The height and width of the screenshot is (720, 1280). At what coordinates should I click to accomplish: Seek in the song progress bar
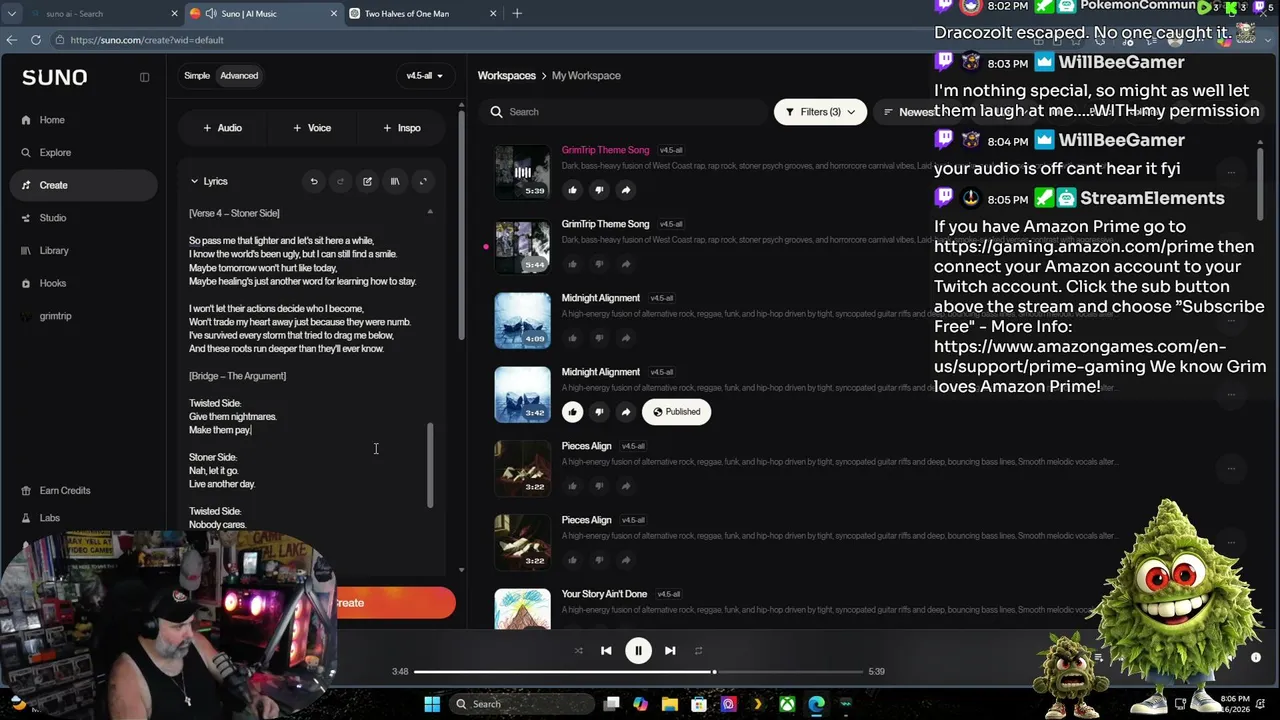click(x=638, y=672)
